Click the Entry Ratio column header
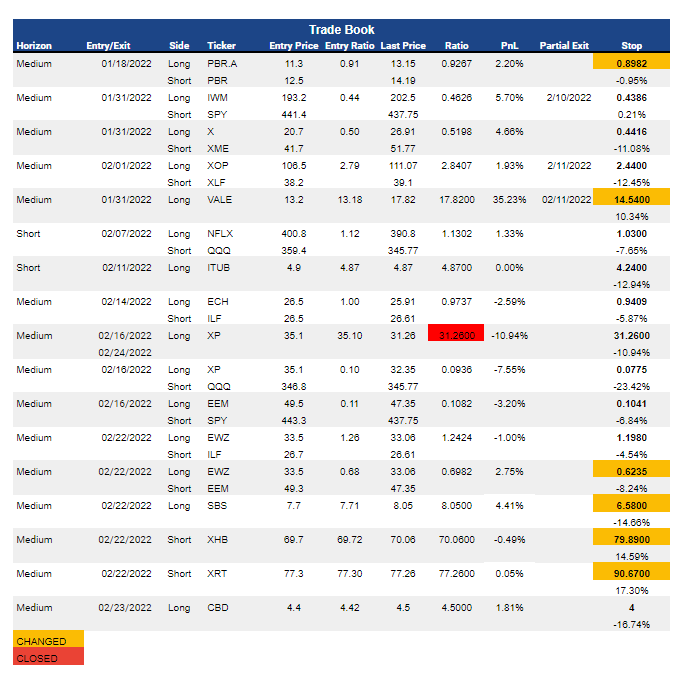 tap(350, 46)
